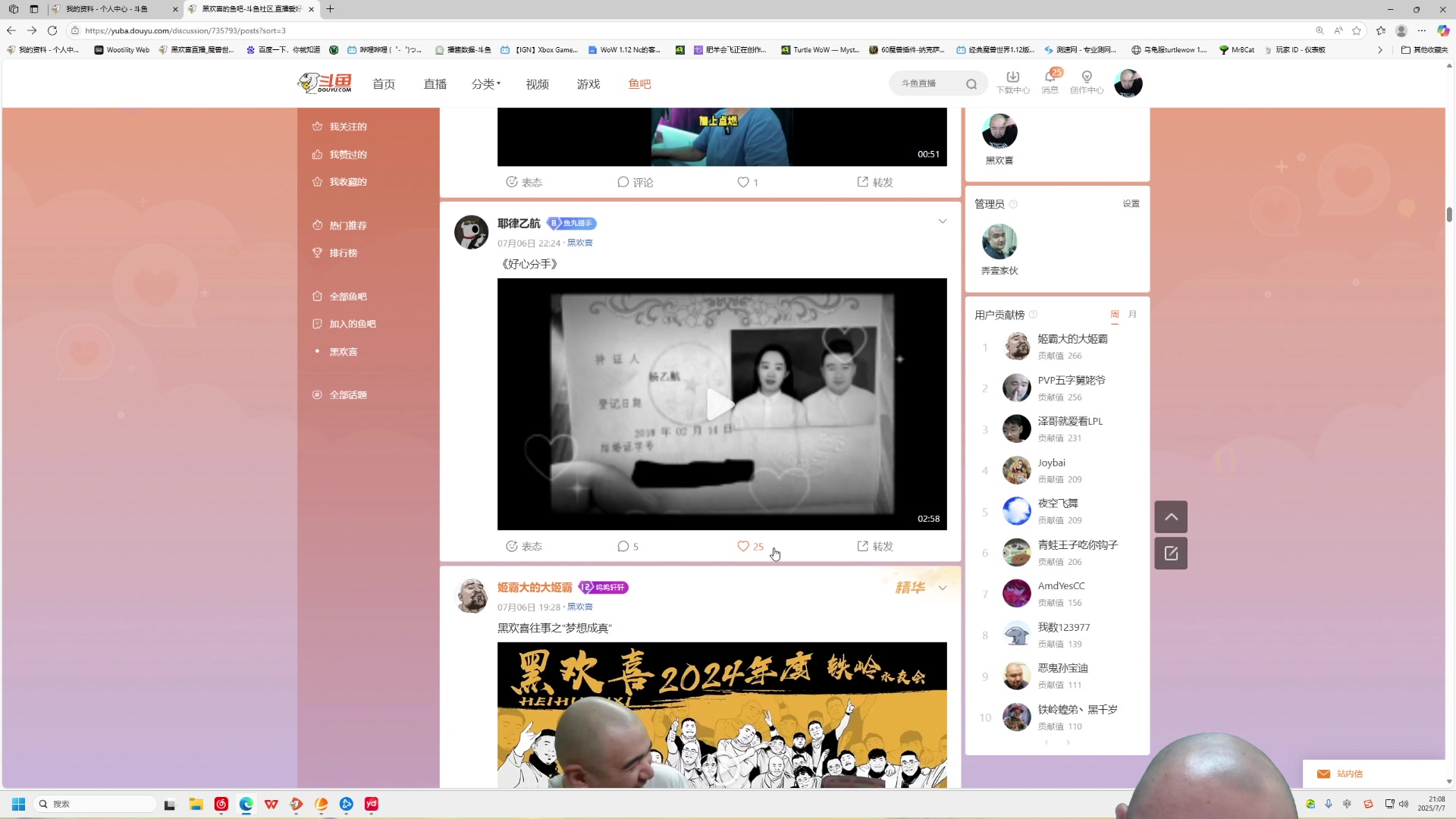Go to 首页 in top navigation
The width and height of the screenshot is (1456, 819).
(384, 84)
